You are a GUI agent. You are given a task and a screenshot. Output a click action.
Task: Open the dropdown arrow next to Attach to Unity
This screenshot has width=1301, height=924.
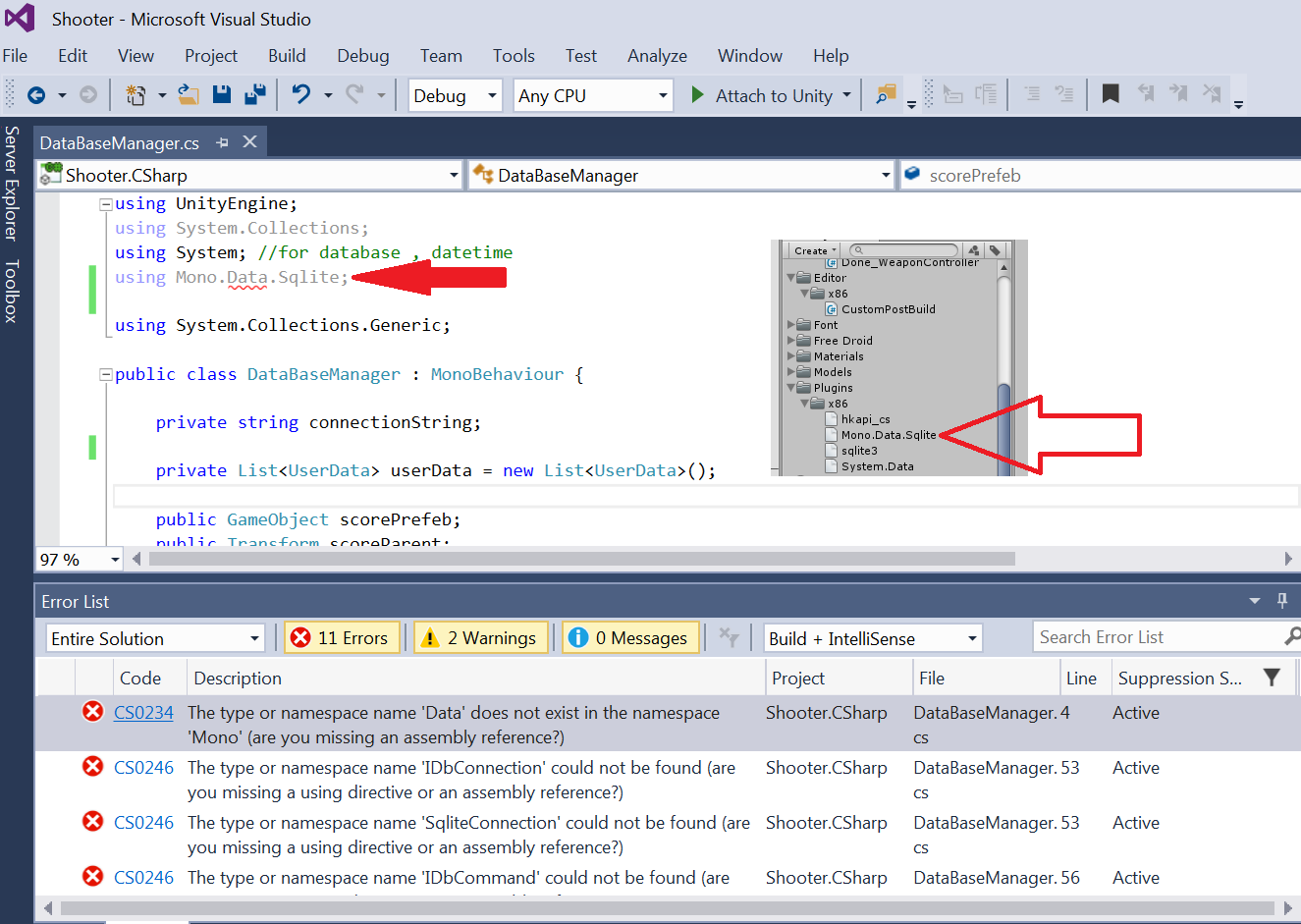click(x=846, y=95)
